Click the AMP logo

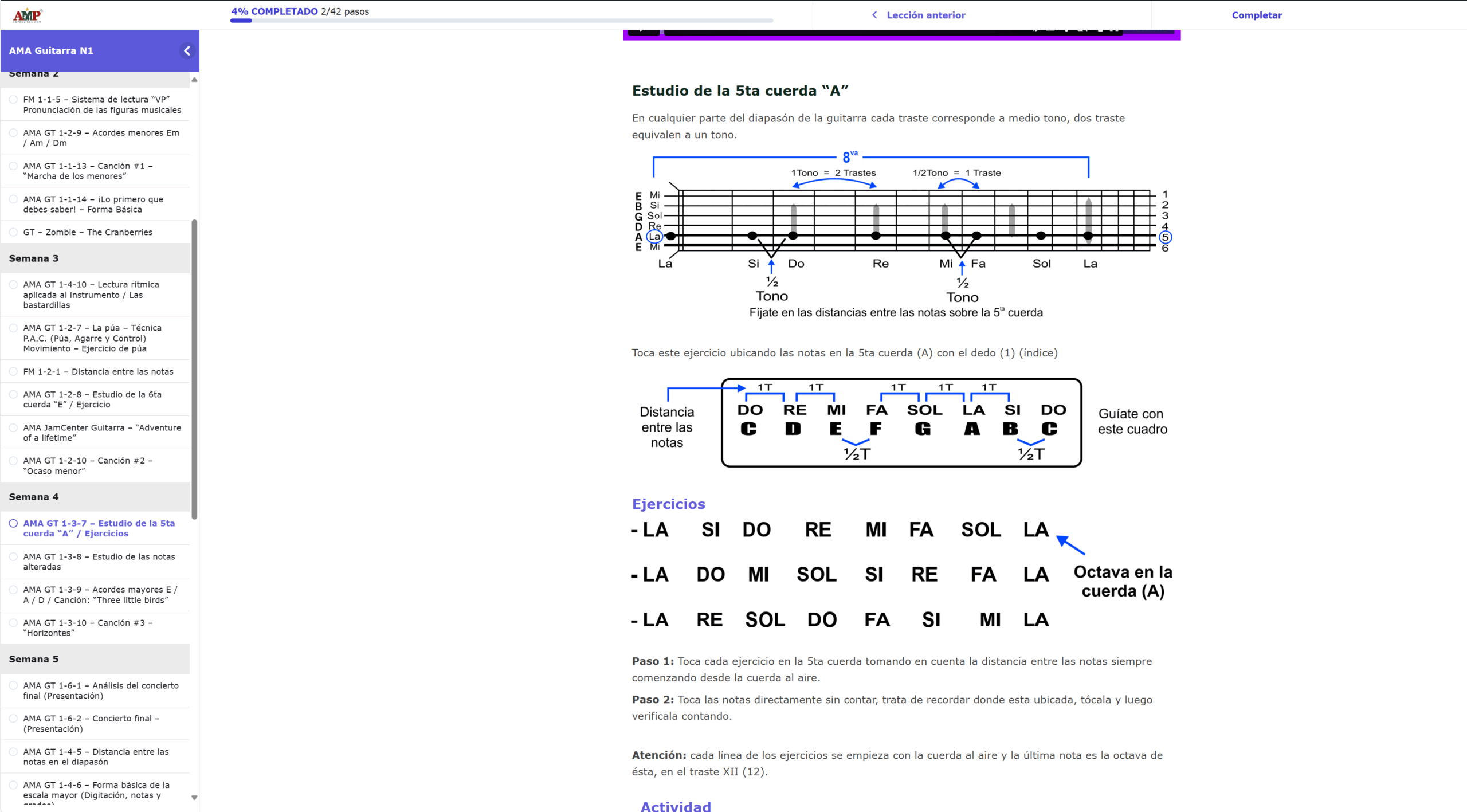point(28,15)
